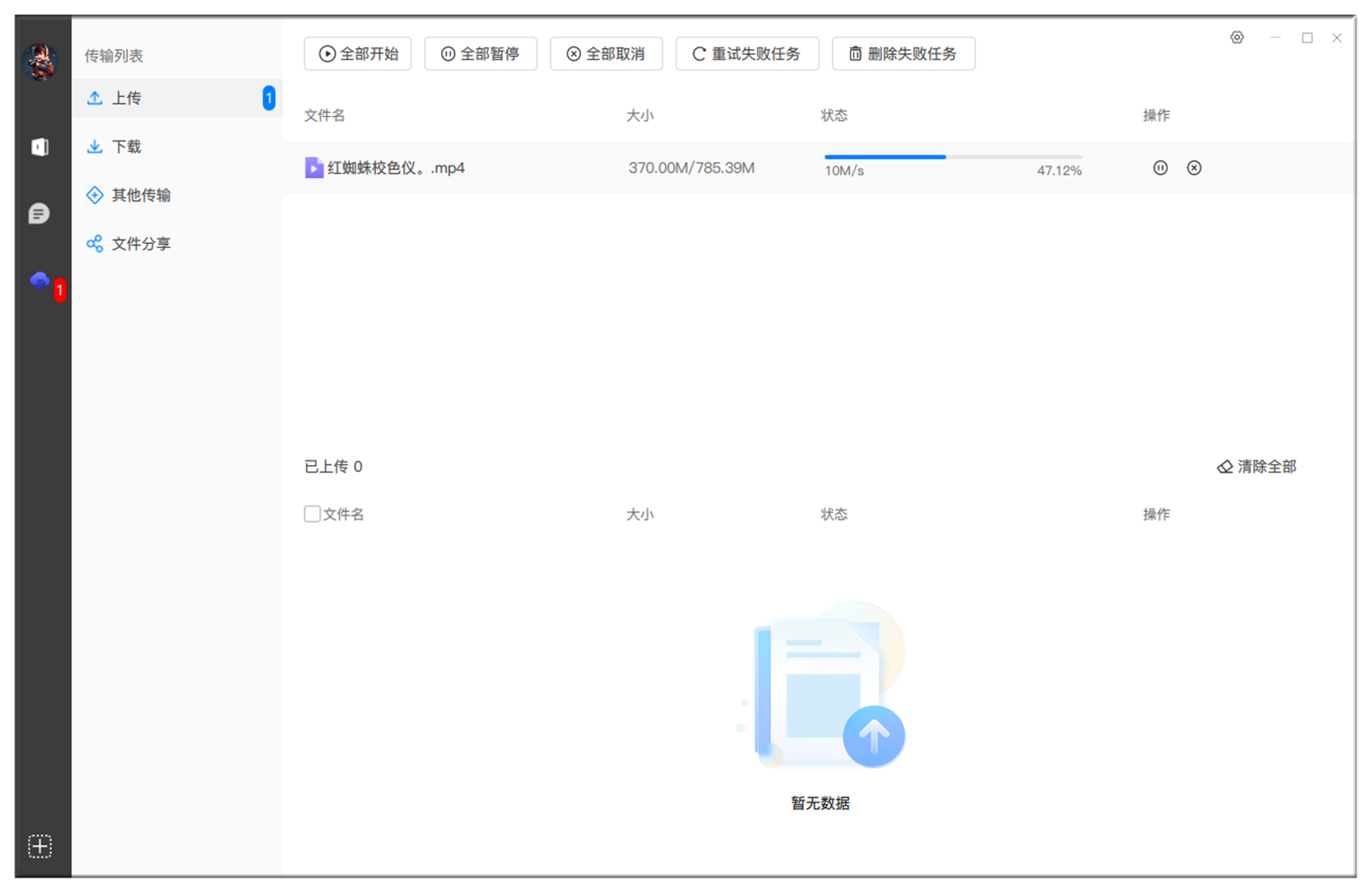Cancel the 红蜘蛛校色仪 upload task

click(x=1194, y=167)
